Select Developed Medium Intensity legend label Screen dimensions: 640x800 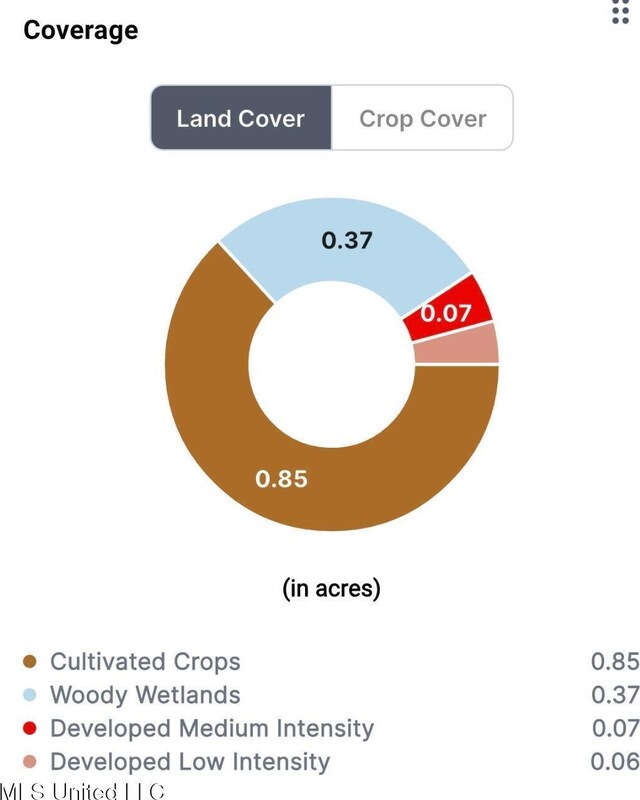pos(212,729)
